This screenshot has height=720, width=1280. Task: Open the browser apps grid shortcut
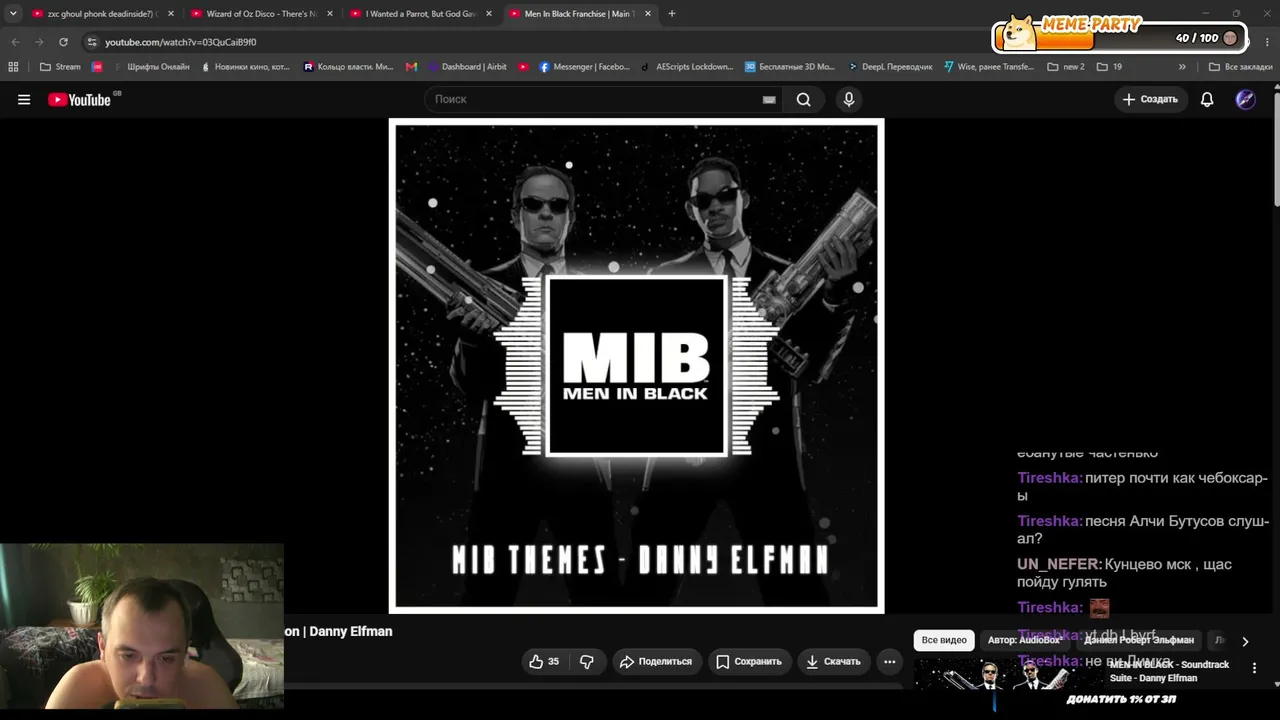pyautogui.click(x=13, y=67)
